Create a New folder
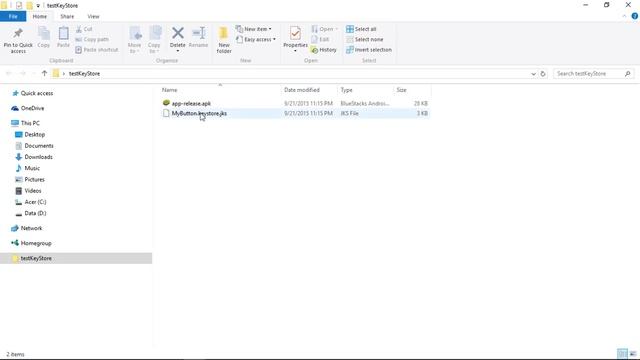Screen dimensions: 640x360 [224, 40]
